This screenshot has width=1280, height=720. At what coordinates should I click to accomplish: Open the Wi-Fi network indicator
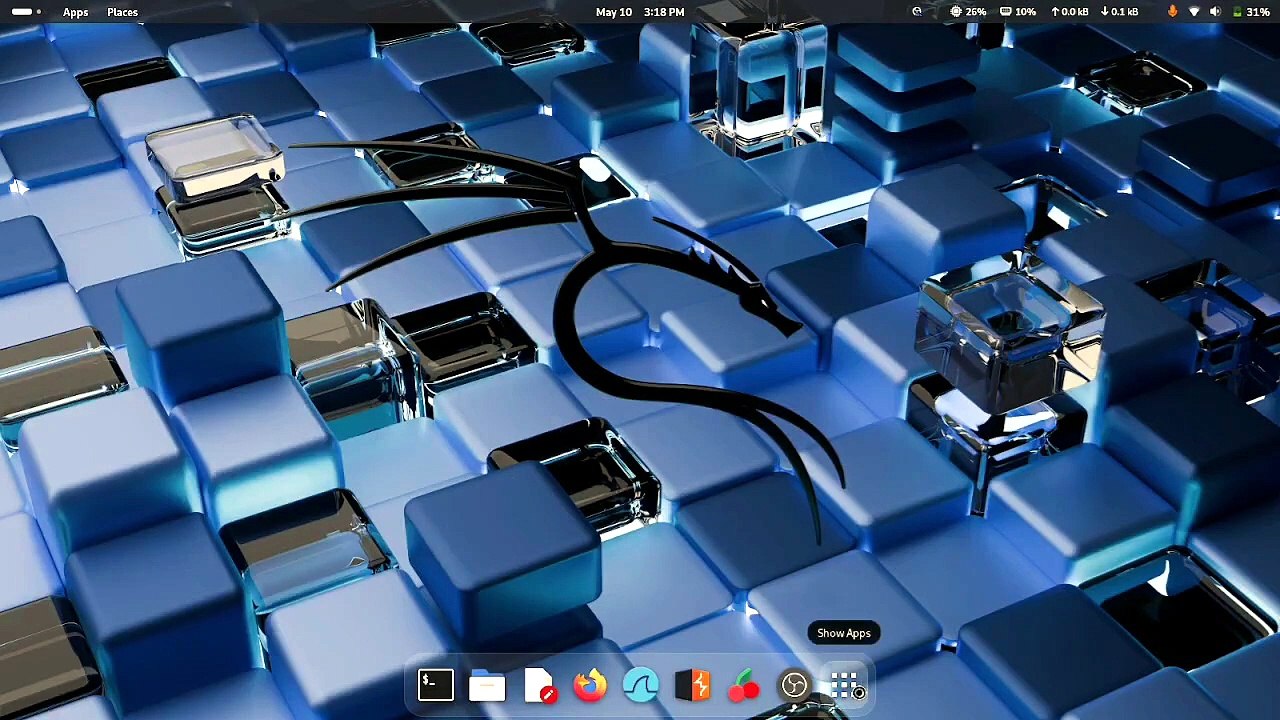[x=1194, y=12]
